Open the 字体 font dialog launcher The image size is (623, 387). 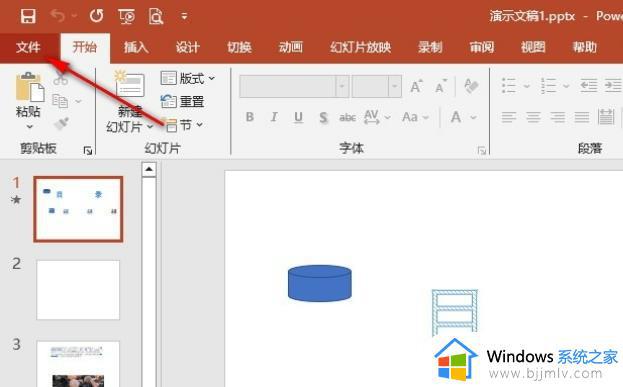482,150
